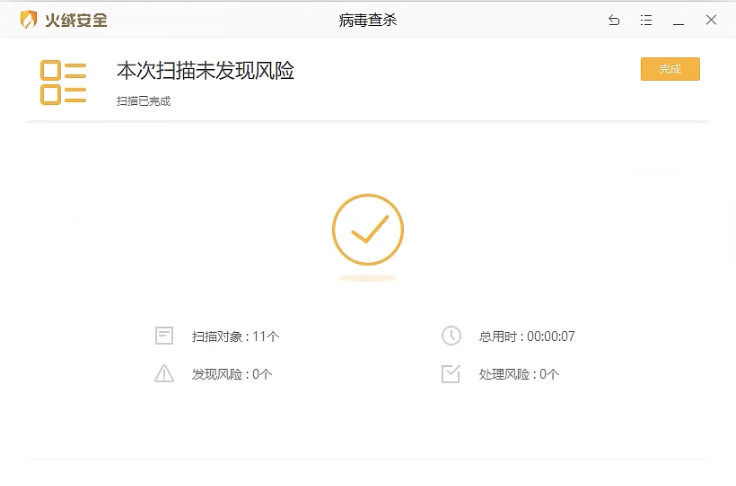
Task: Click the clock icon next to 总用时
Action: coord(451,336)
